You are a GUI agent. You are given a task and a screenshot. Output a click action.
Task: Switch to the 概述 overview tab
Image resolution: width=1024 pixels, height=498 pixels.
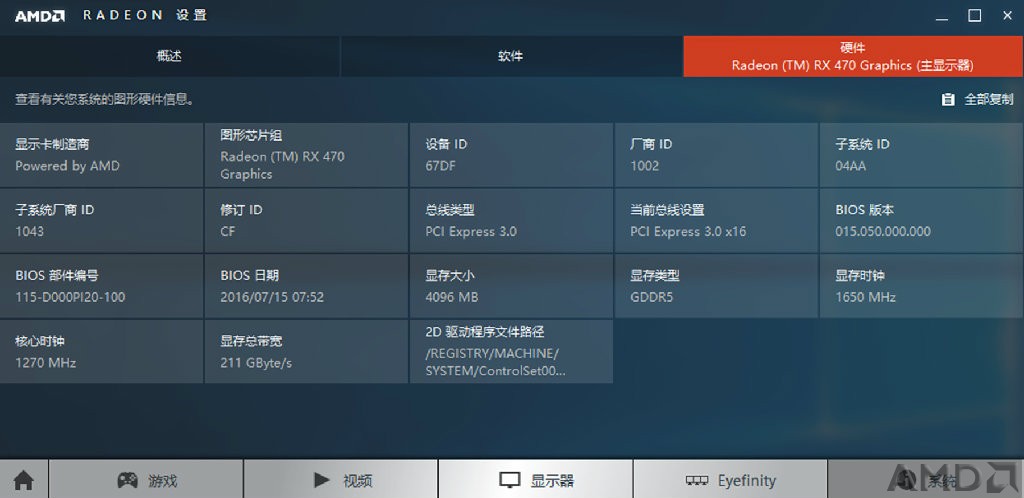click(170, 56)
